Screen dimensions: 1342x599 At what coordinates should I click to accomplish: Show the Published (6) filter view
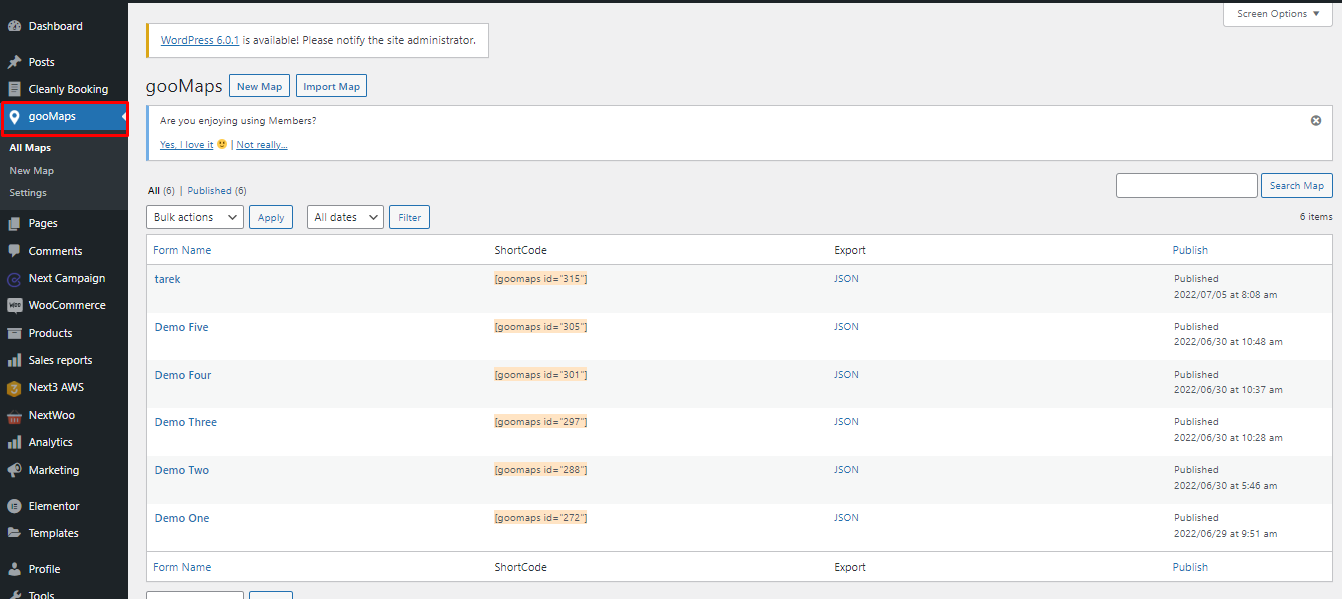217,190
